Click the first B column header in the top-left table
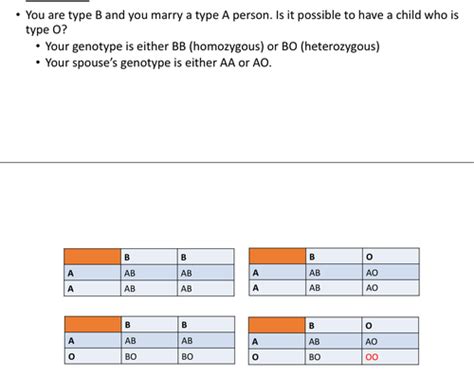Viewport: 474px width, 376px height. [149, 257]
